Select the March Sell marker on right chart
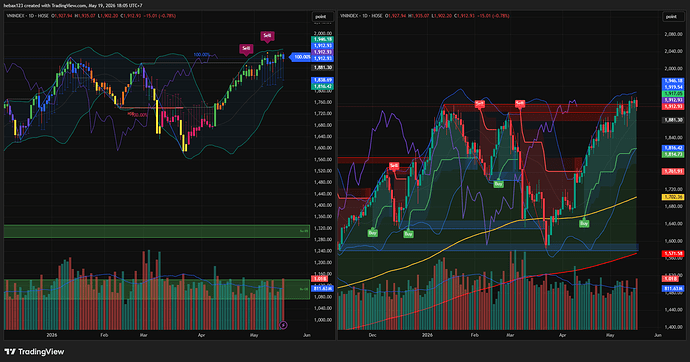The width and height of the screenshot is (690, 362). click(520, 104)
